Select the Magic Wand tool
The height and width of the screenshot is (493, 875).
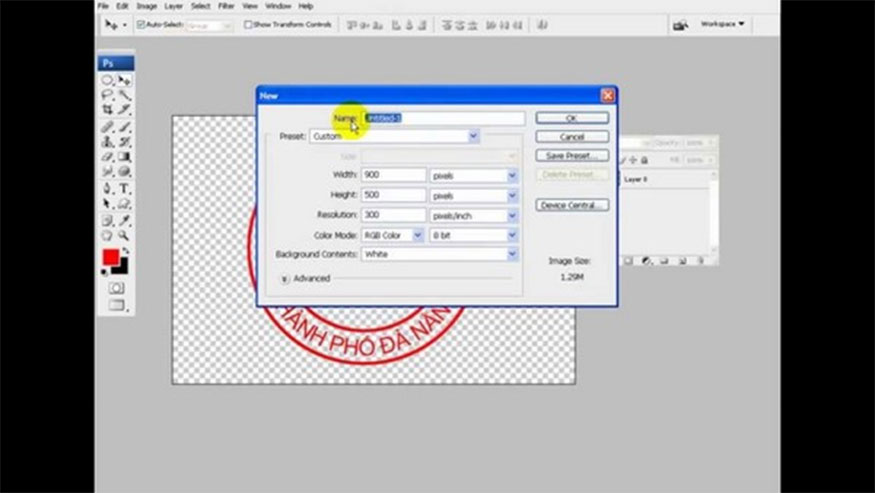coord(124,95)
